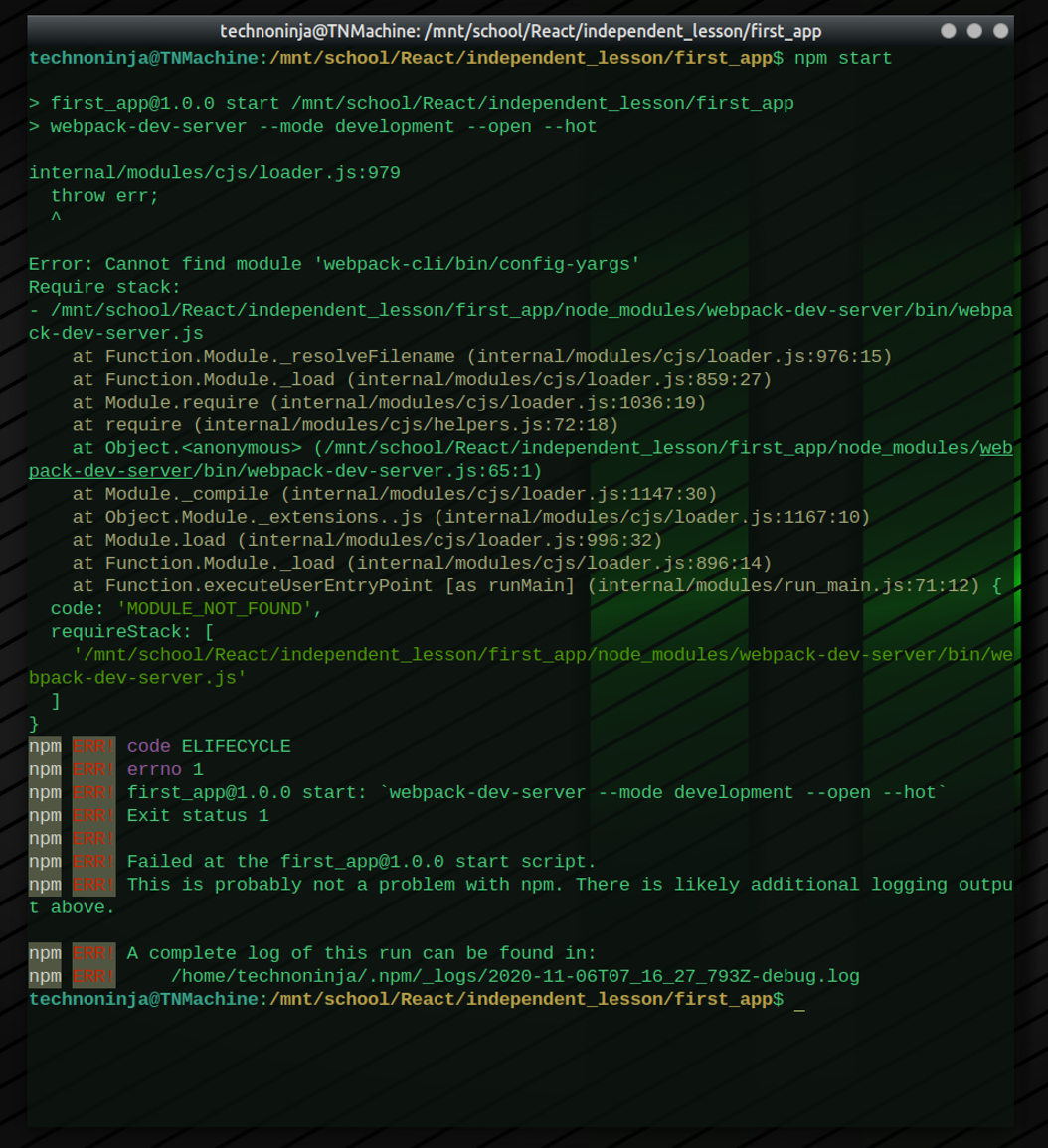Click the stack line ending 'loader.js:859:27)'
The height and width of the screenshot is (1148, 1048).
point(422,380)
